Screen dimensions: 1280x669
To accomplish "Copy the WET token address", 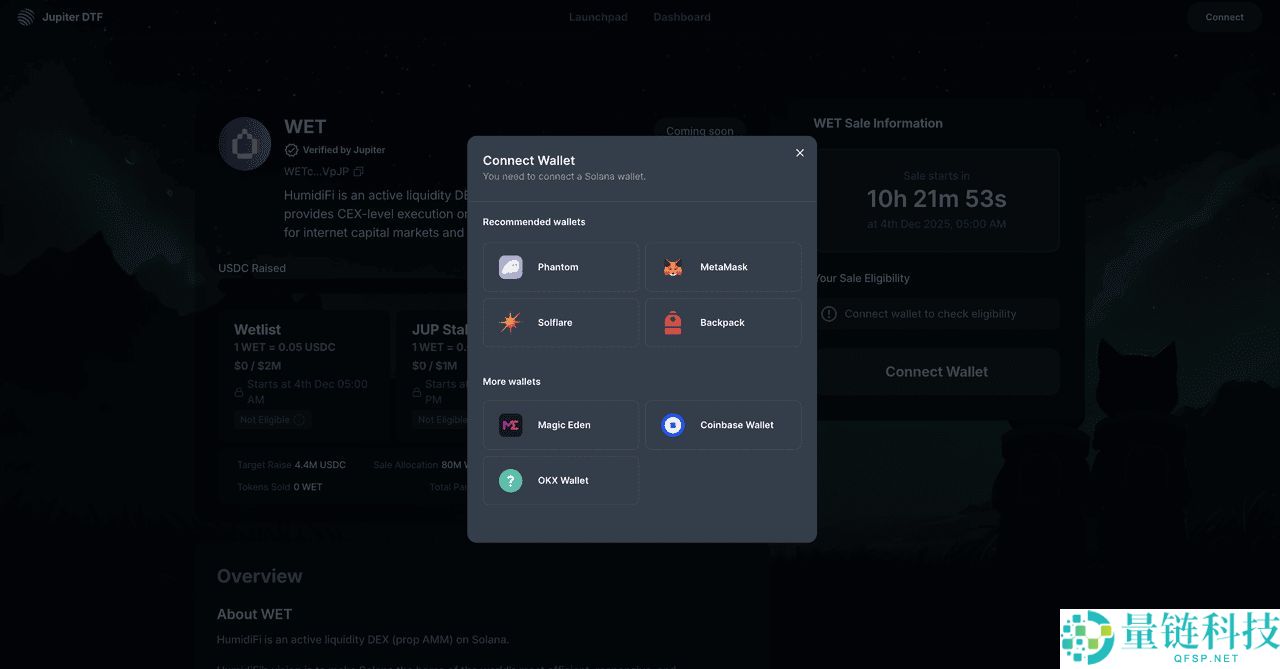I will [358, 172].
